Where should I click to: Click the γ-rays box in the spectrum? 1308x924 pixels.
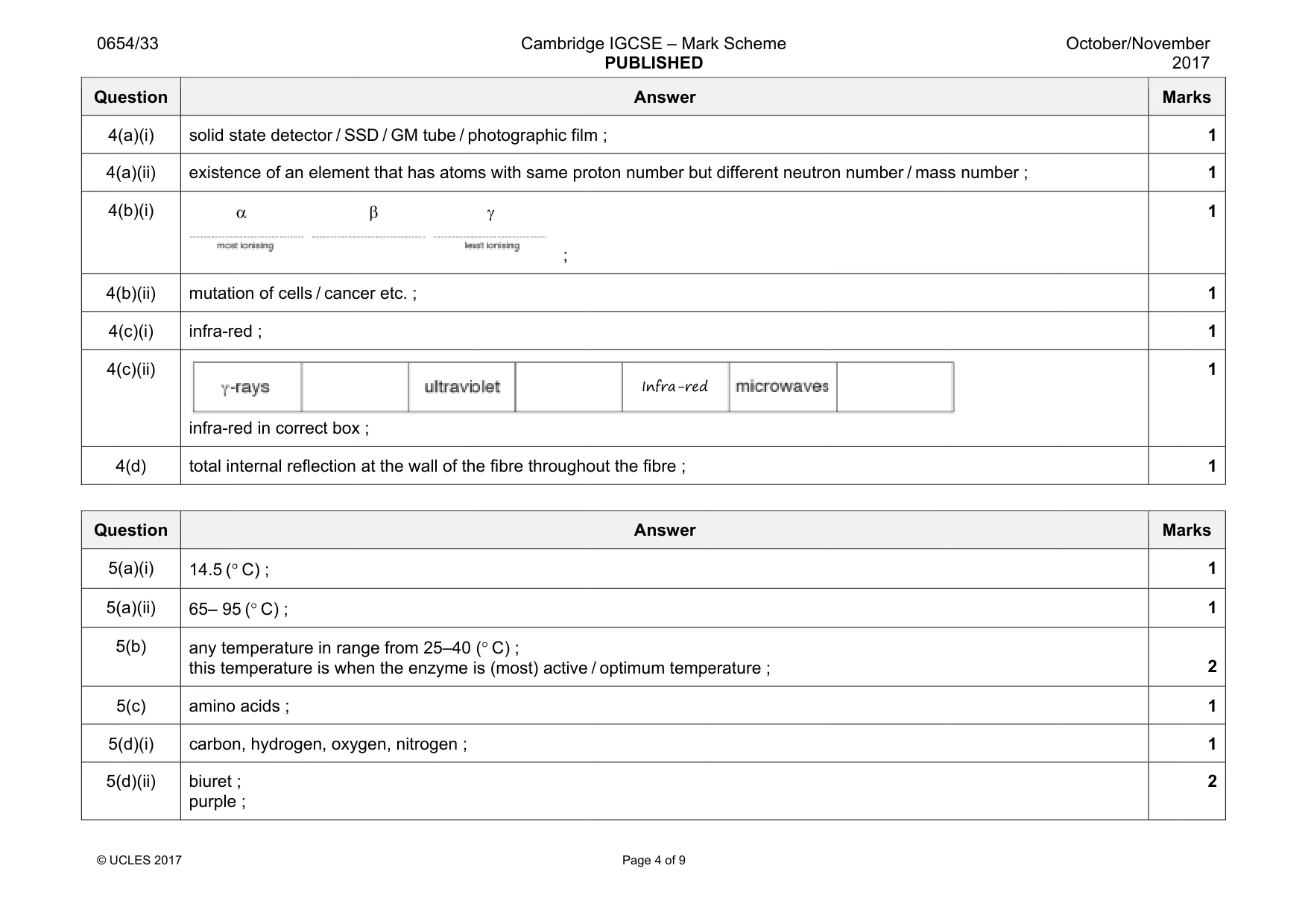247,387
